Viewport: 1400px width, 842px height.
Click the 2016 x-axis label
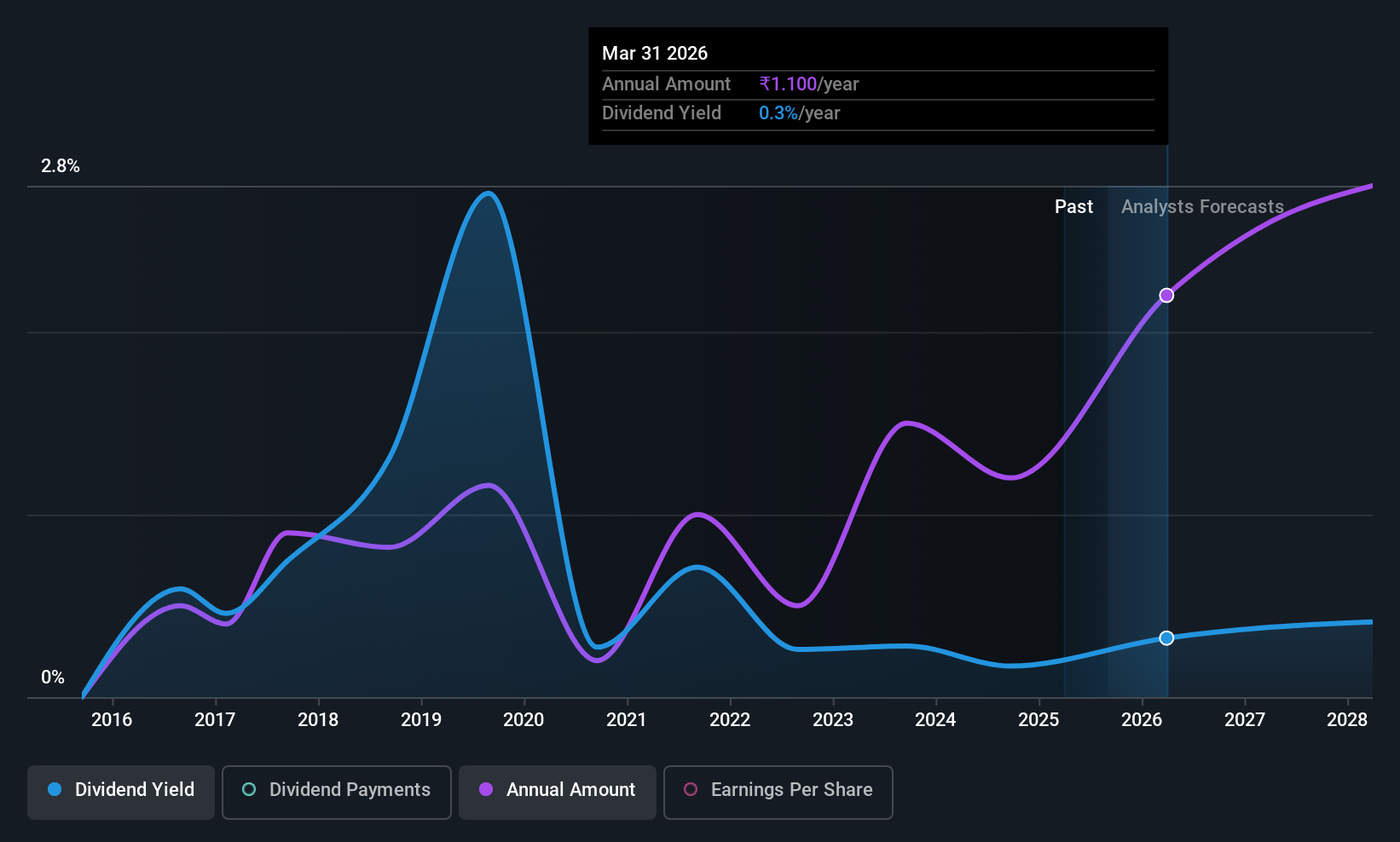[x=112, y=720]
